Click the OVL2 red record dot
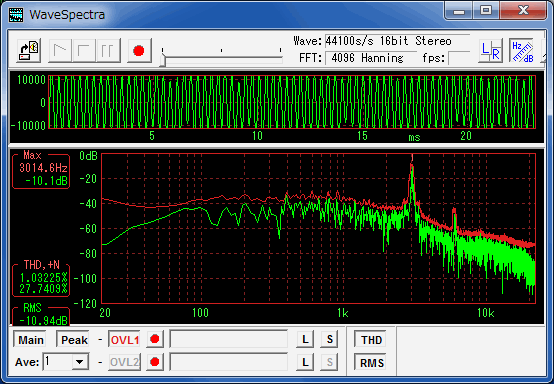The height and width of the screenshot is (384, 554). coord(155,362)
